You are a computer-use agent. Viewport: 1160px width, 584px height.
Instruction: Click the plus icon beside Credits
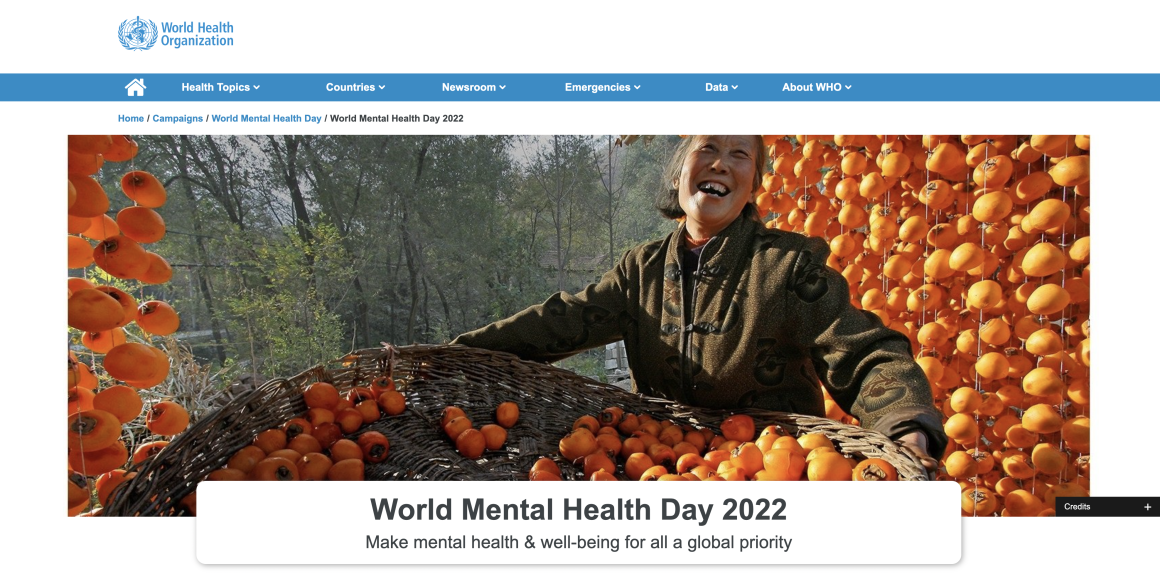pos(1147,507)
